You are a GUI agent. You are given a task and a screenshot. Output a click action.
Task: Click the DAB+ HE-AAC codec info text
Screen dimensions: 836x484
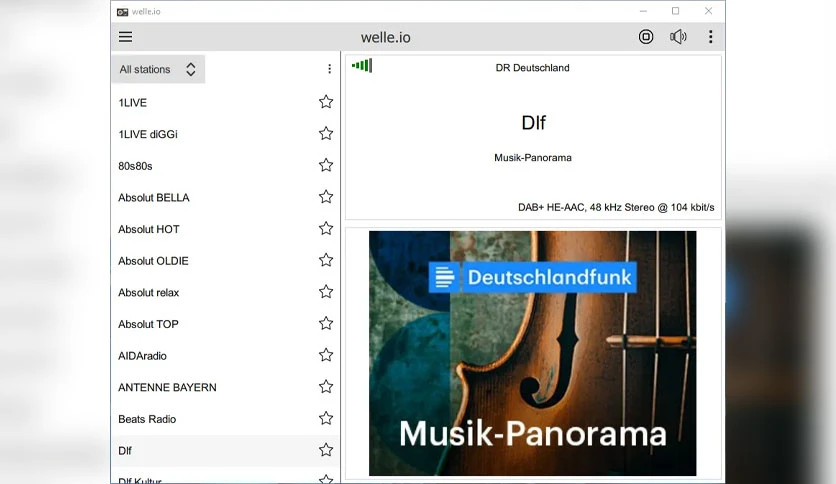(x=616, y=207)
